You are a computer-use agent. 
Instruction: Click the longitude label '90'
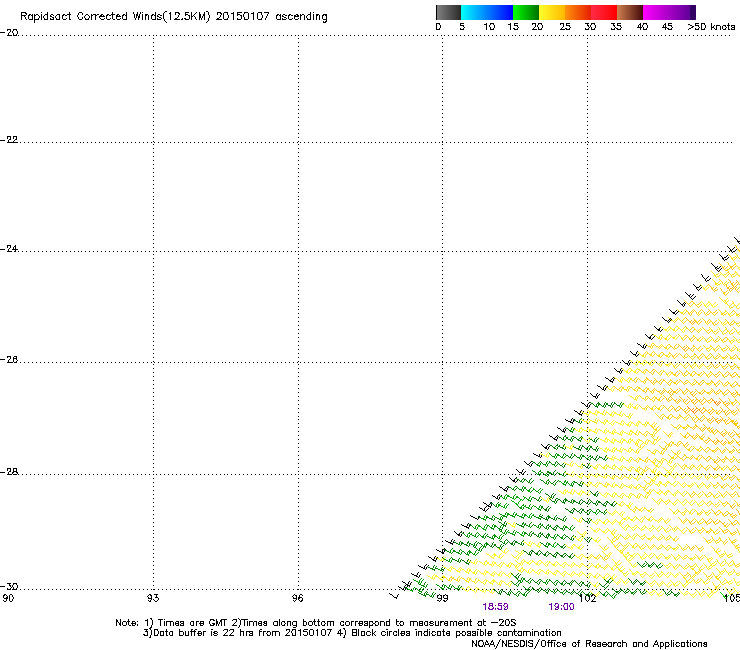[8, 598]
